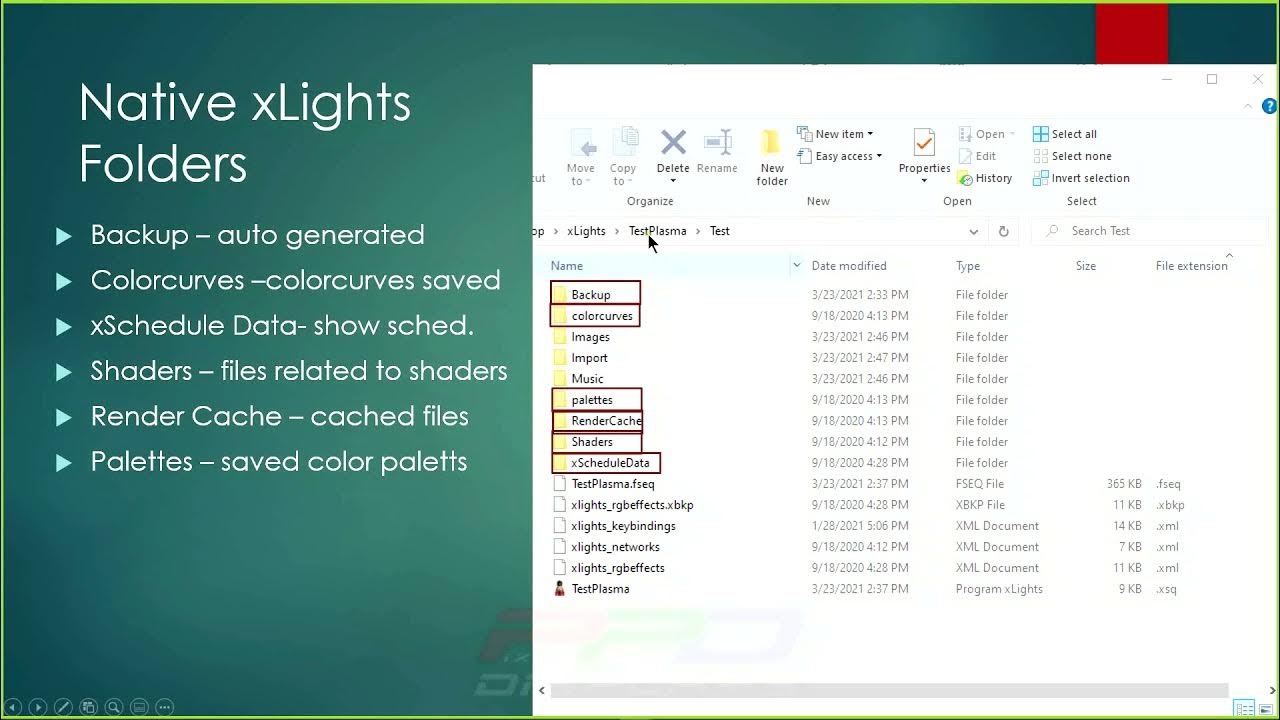
Task: Open file History
Action: click(985, 178)
